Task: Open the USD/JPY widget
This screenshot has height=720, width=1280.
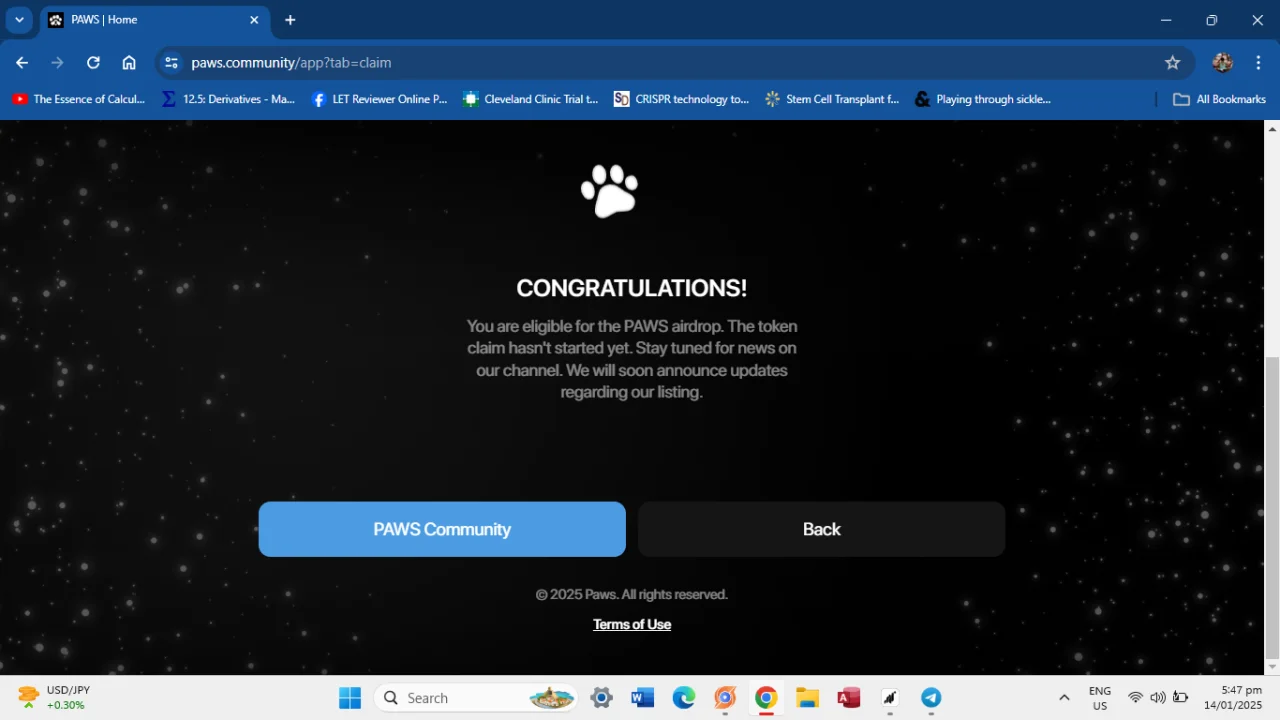Action: tap(55, 698)
